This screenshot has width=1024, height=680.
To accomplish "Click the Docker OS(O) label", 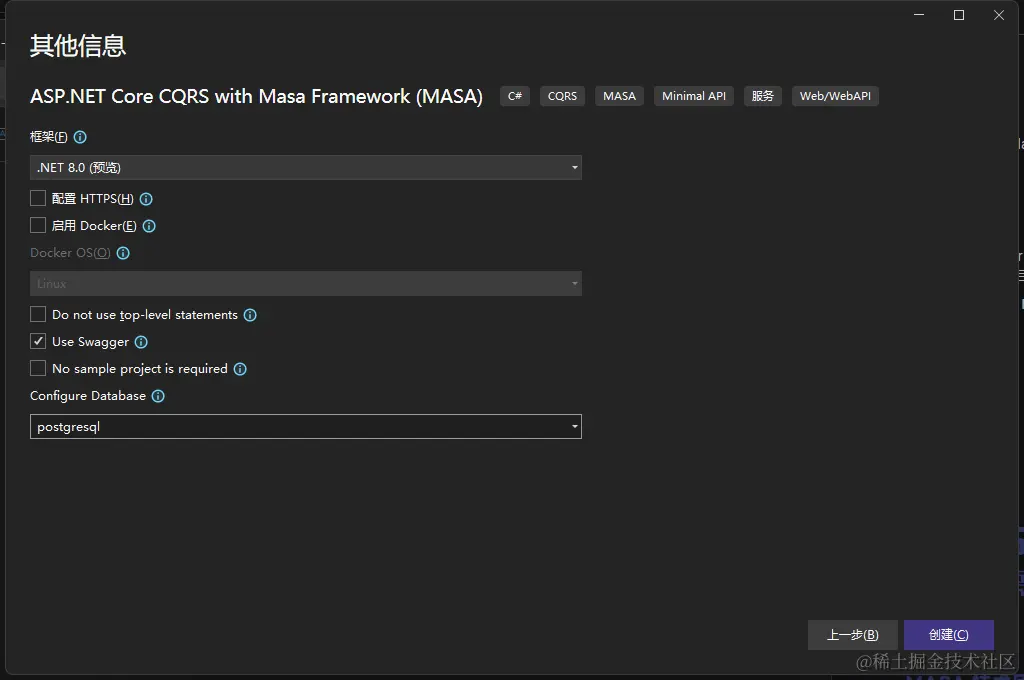I will (x=70, y=253).
